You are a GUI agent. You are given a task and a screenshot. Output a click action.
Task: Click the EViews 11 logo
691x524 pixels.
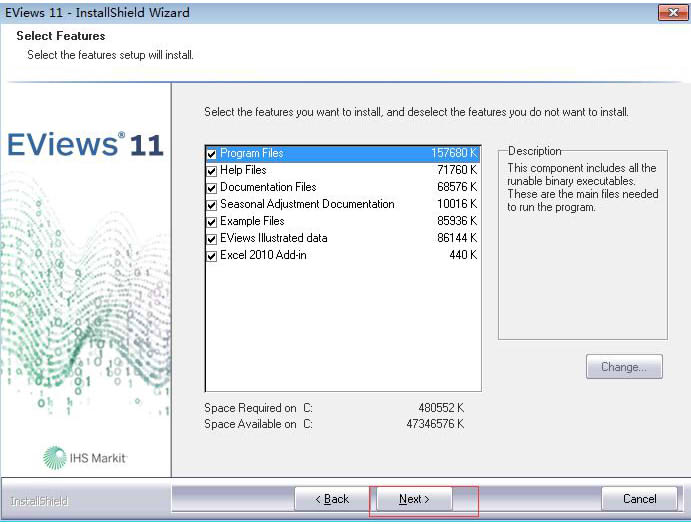[85, 144]
